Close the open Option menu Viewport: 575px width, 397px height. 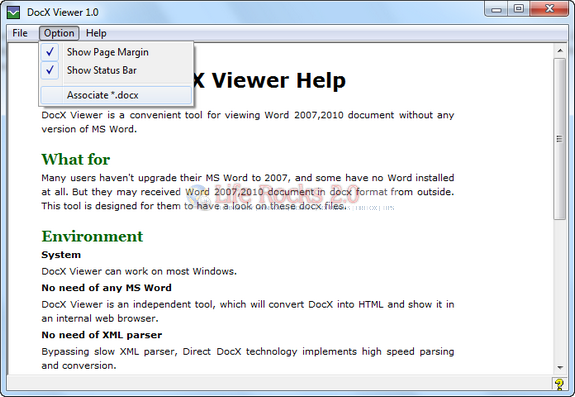tap(59, 33)
